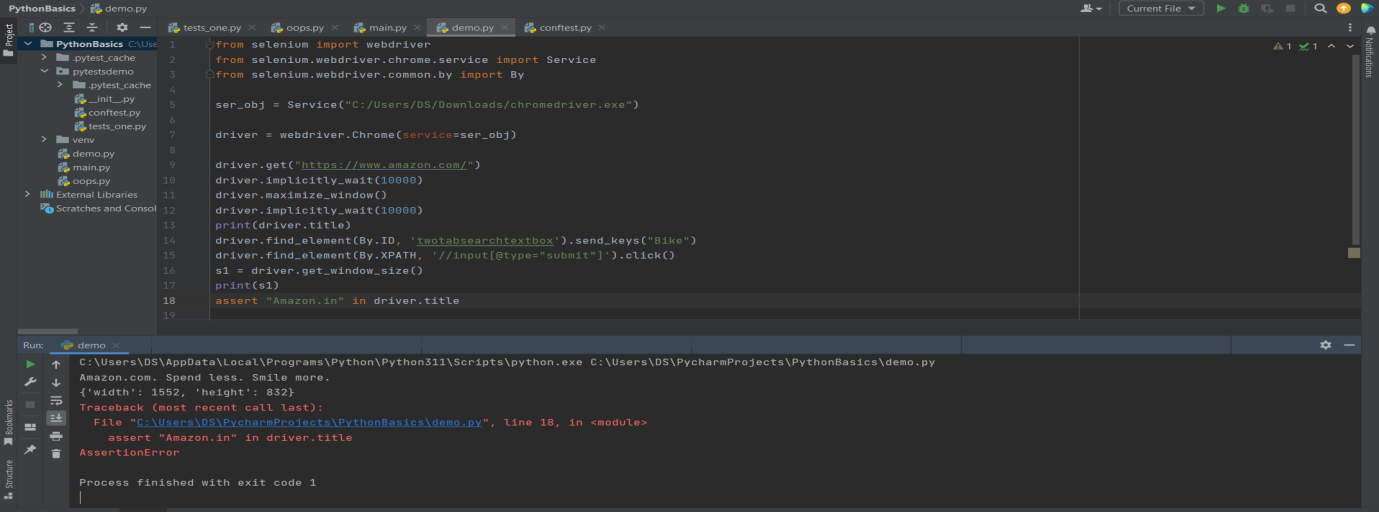The width and height of the screenshot is (1379, 512).
Task: Open Run panel settings gear
Action: (x=1325, y=345)
